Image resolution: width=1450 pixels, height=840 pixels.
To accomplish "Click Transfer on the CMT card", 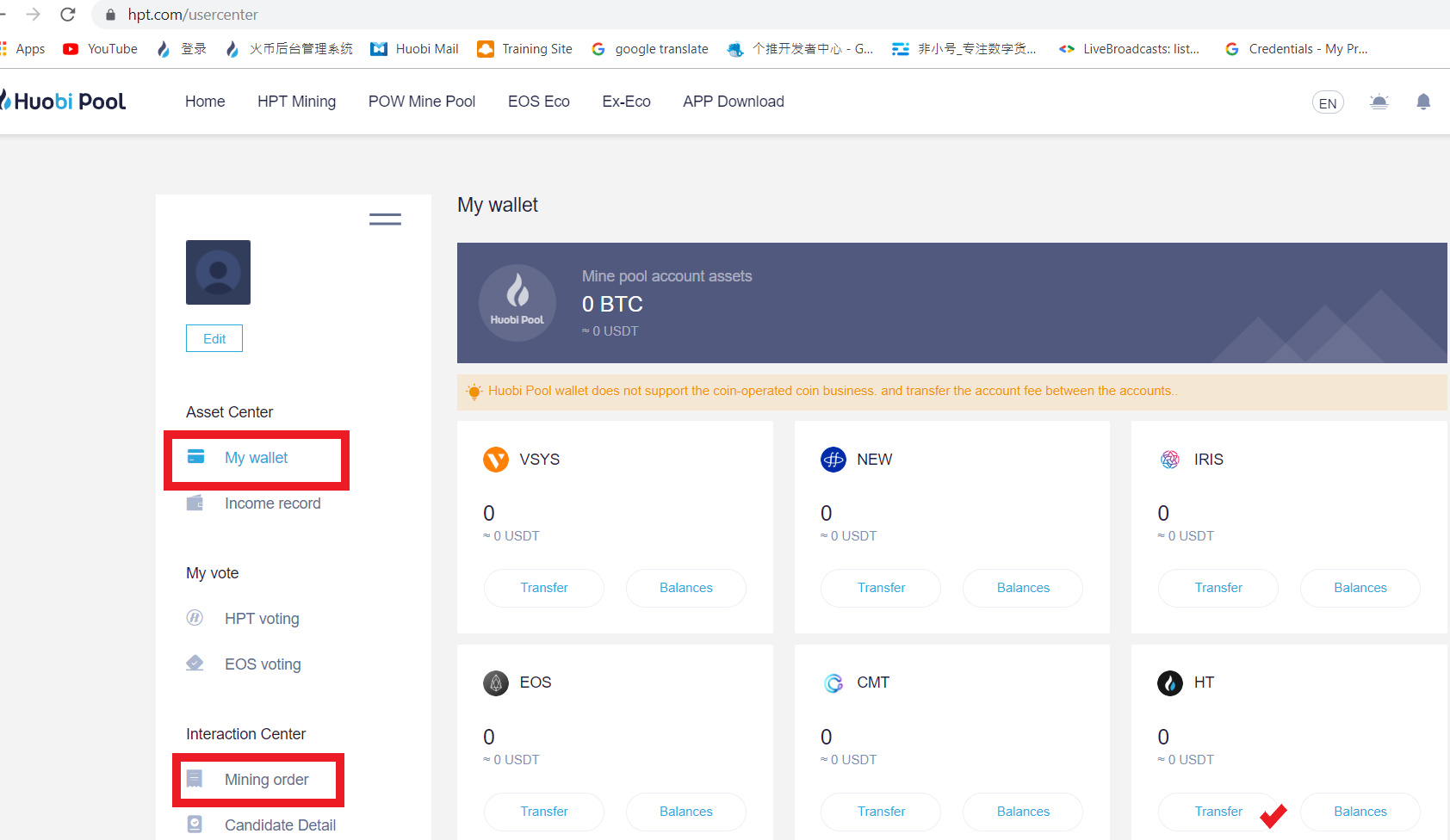I will 881,812.
